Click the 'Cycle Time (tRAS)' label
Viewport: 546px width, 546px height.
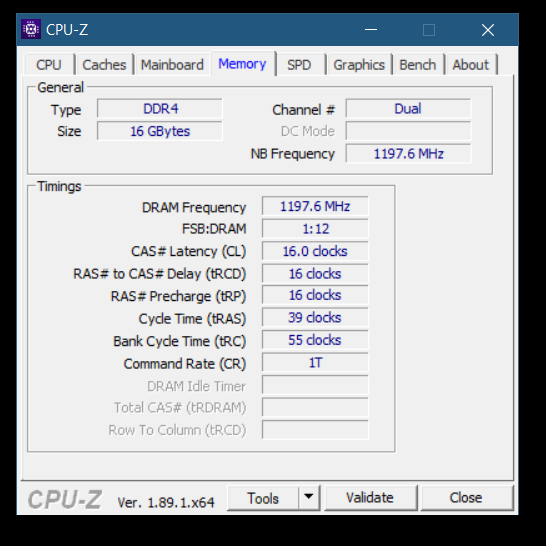[x=192, y=319]
